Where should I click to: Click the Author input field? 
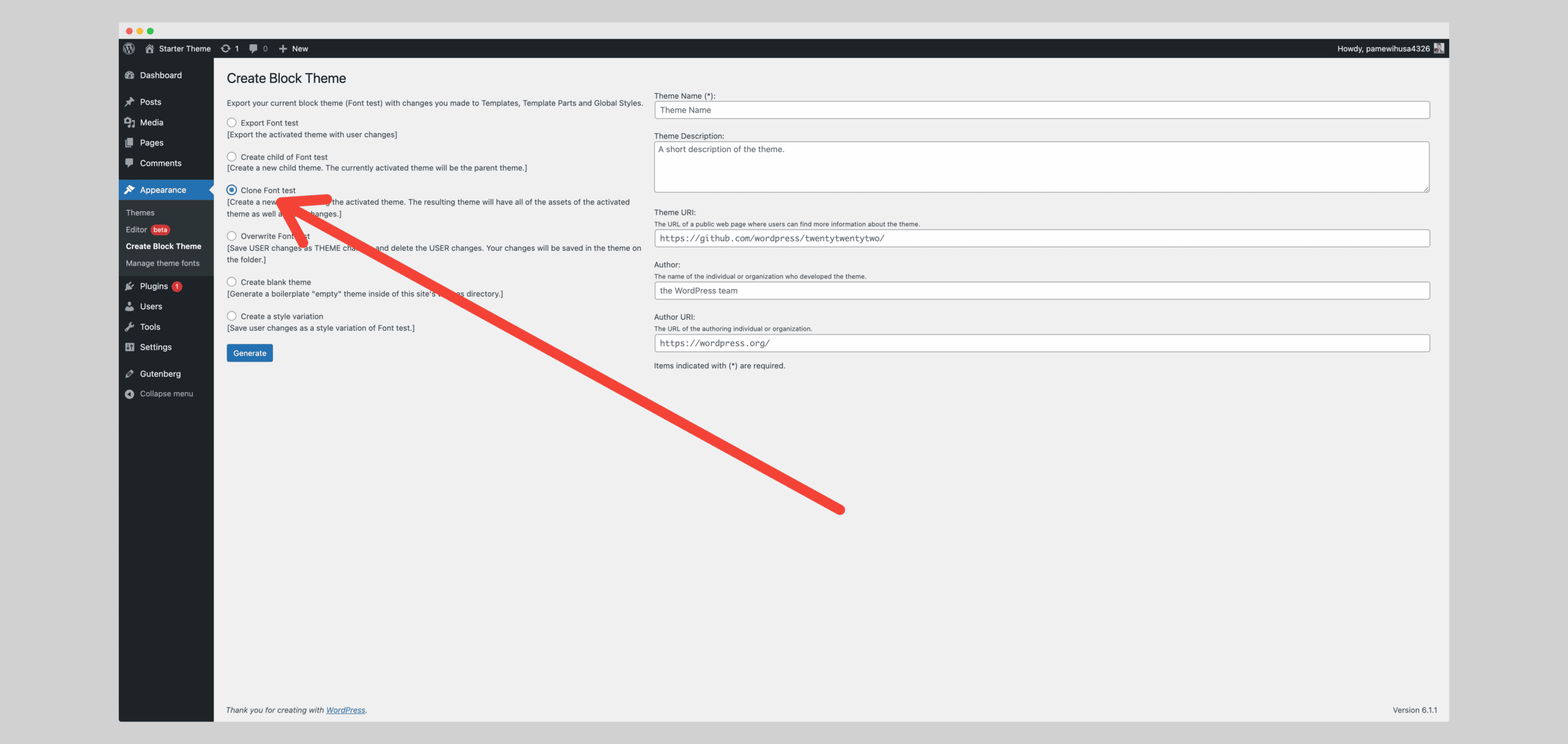tap(1042, 290)
